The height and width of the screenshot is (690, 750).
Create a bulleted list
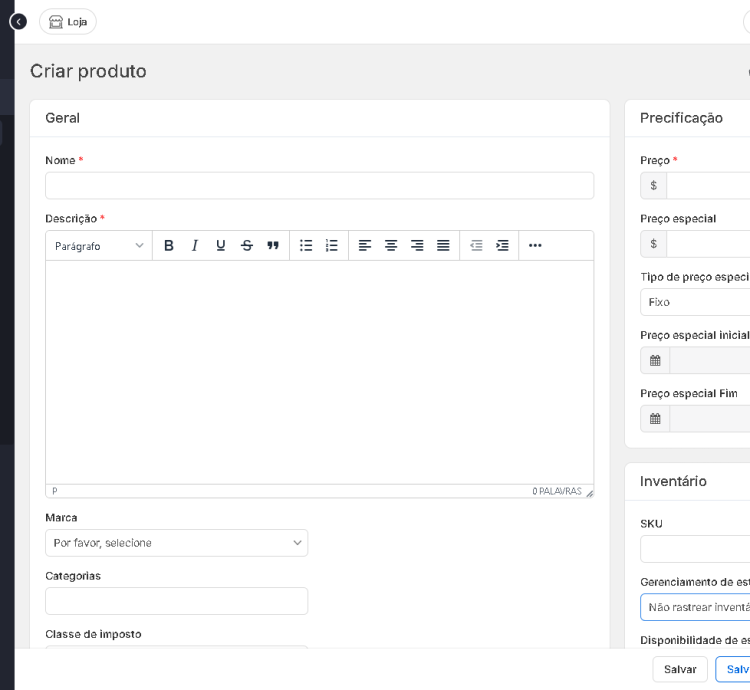pos(306,246)
